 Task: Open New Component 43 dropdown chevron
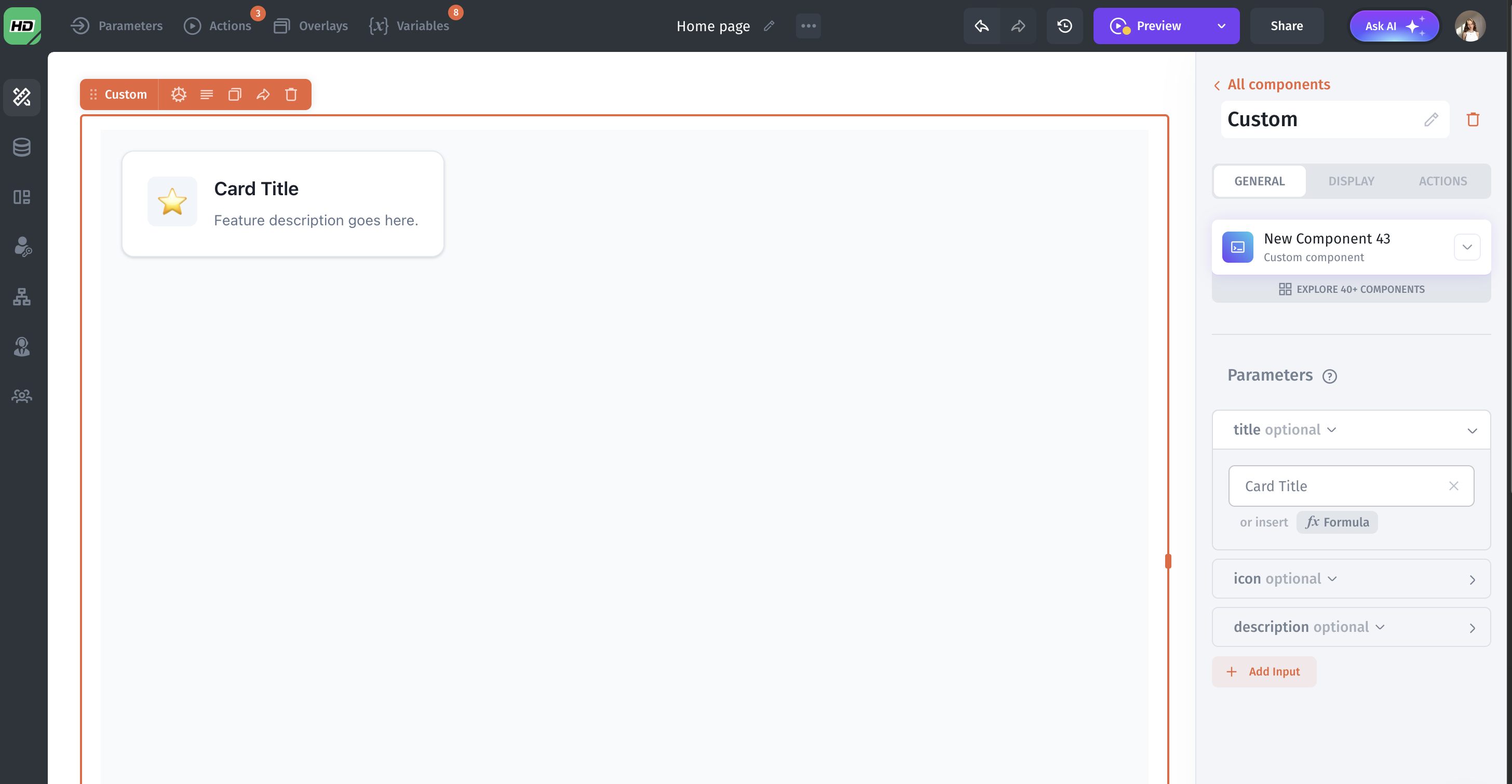coord(1467,247)
